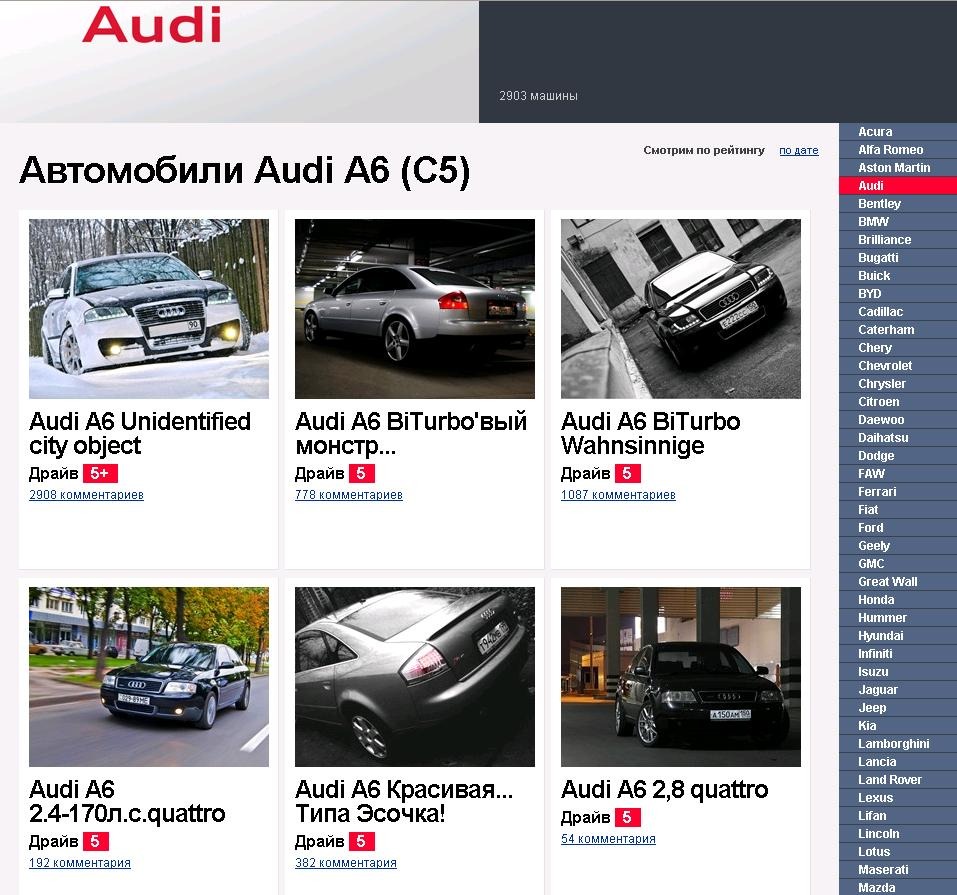Click the Audi logo in the header
Screen dimensions: 957x895
point(151,24)
